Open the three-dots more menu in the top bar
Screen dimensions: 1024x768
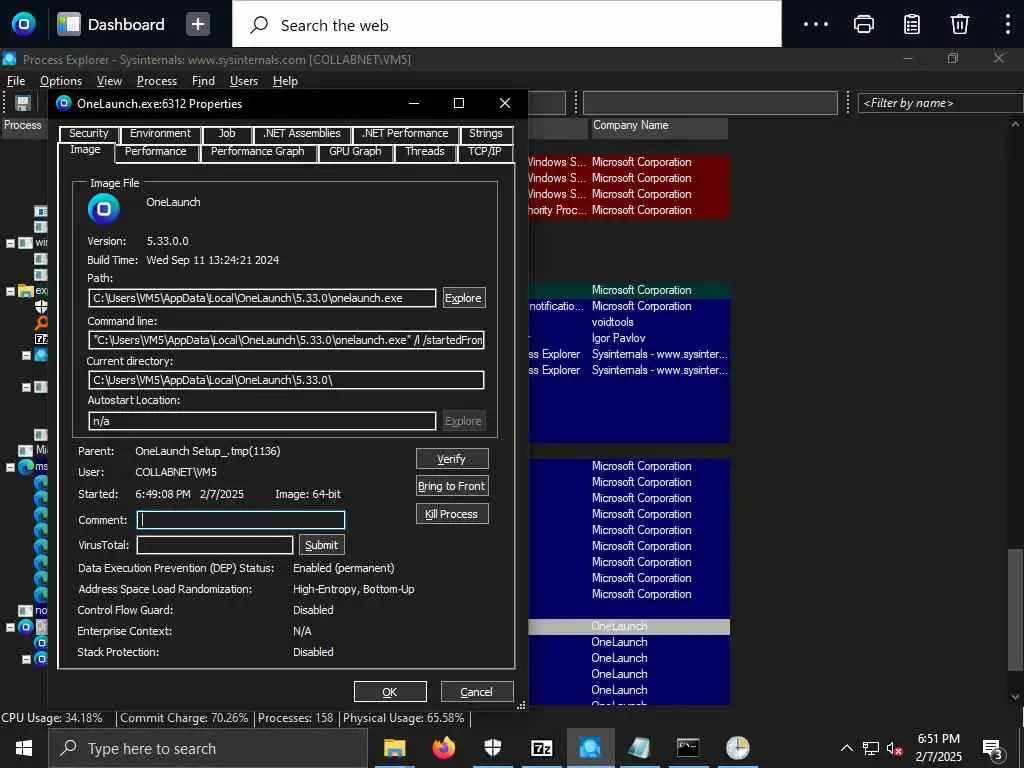816,25
